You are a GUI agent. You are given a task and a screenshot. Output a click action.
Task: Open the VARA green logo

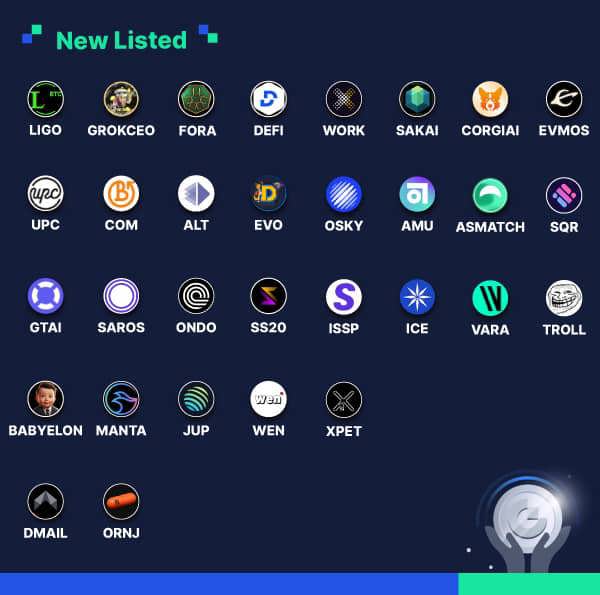(490, 298)
